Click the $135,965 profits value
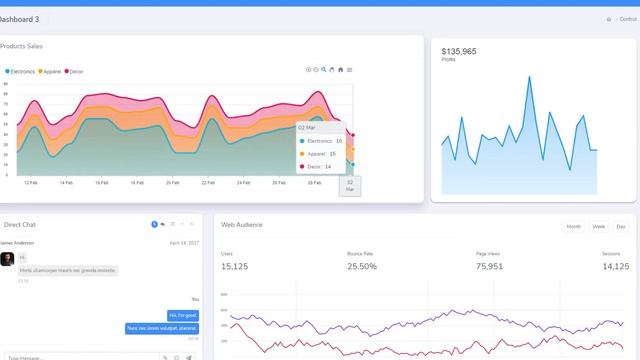Viewport: 640px width, 360px height. point(459,51)
